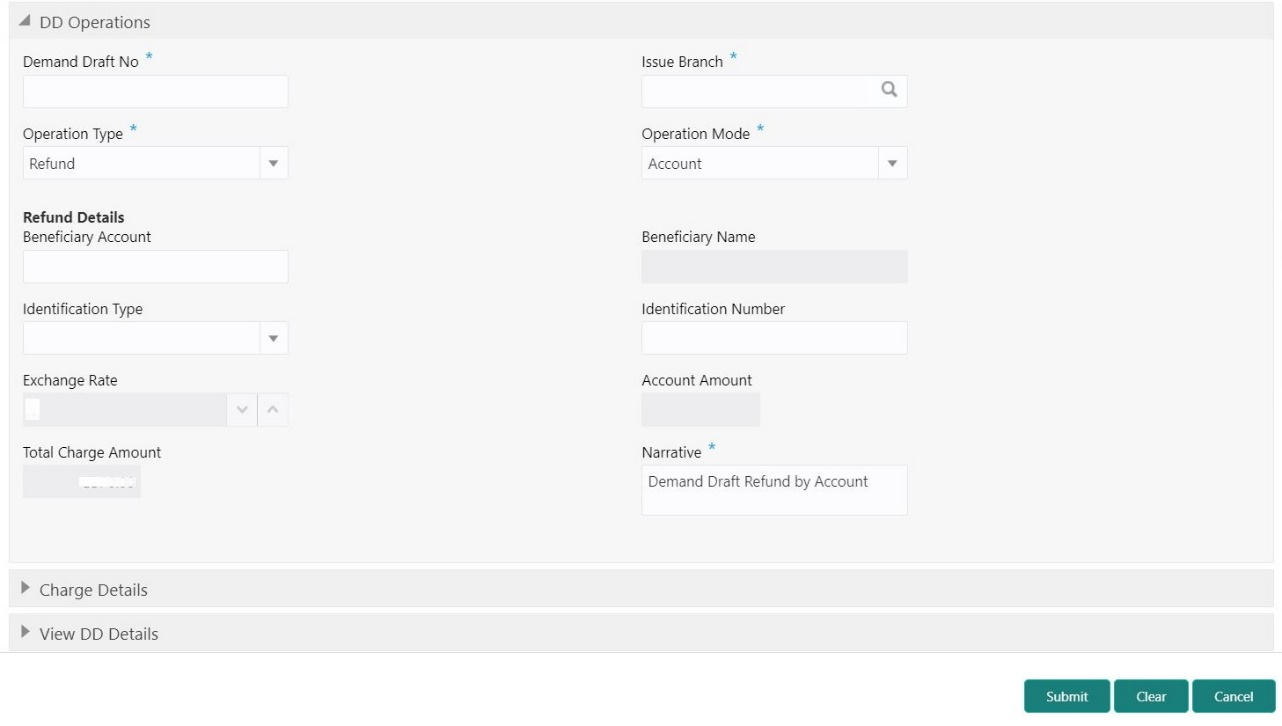Open the Operation Mode dropdown arrow
The image size is (1282, 726).
(893, 163)
